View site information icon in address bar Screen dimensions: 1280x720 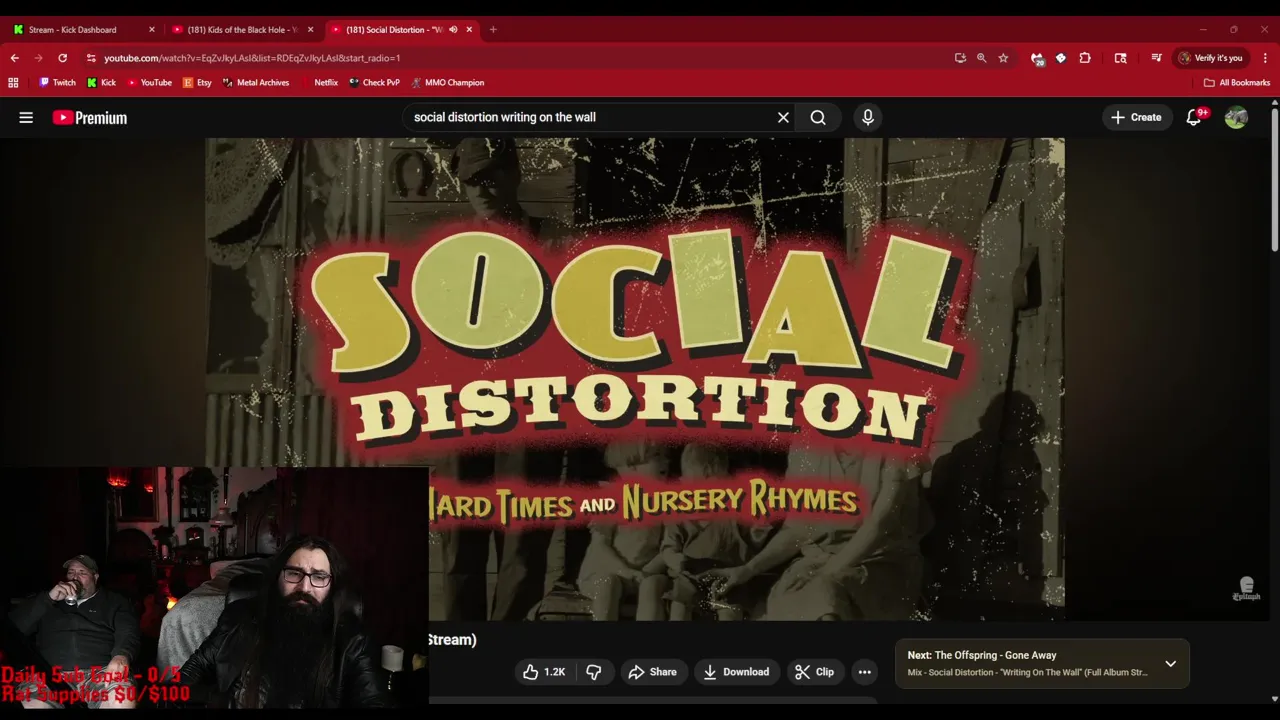click(x=91, y=58)
